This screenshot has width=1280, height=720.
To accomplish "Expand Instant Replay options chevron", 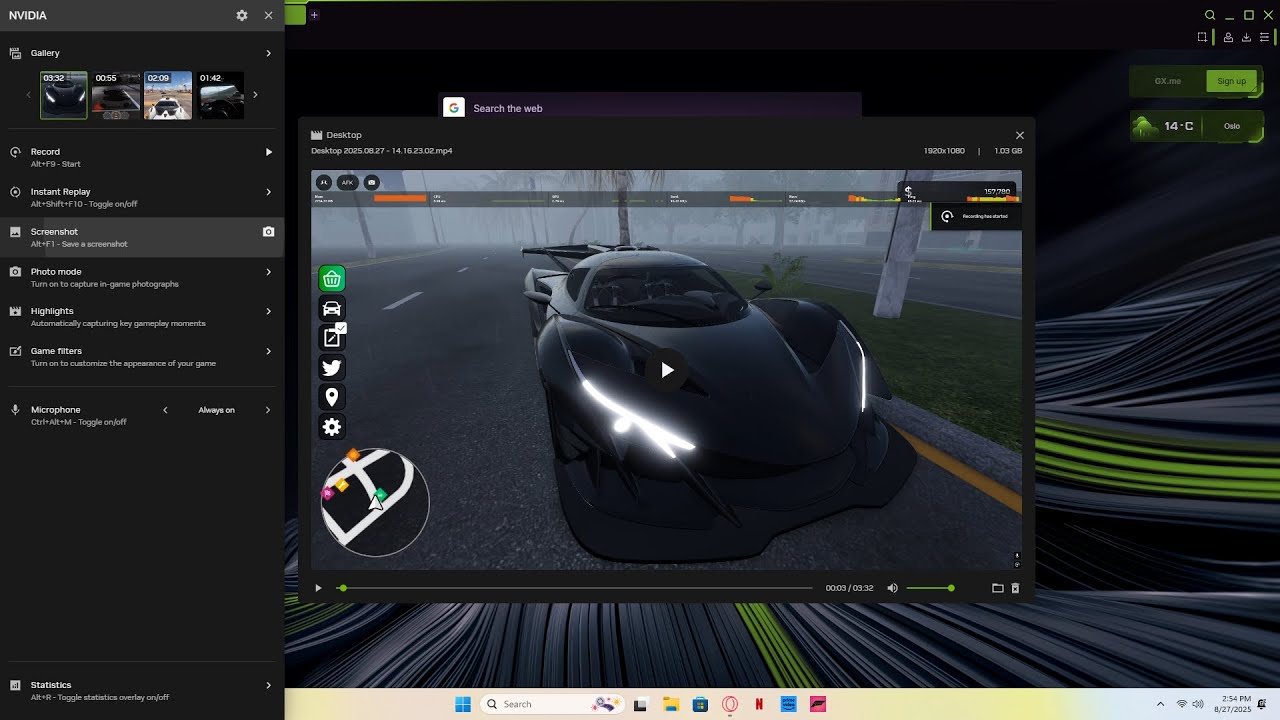I will tap(268, 192).
